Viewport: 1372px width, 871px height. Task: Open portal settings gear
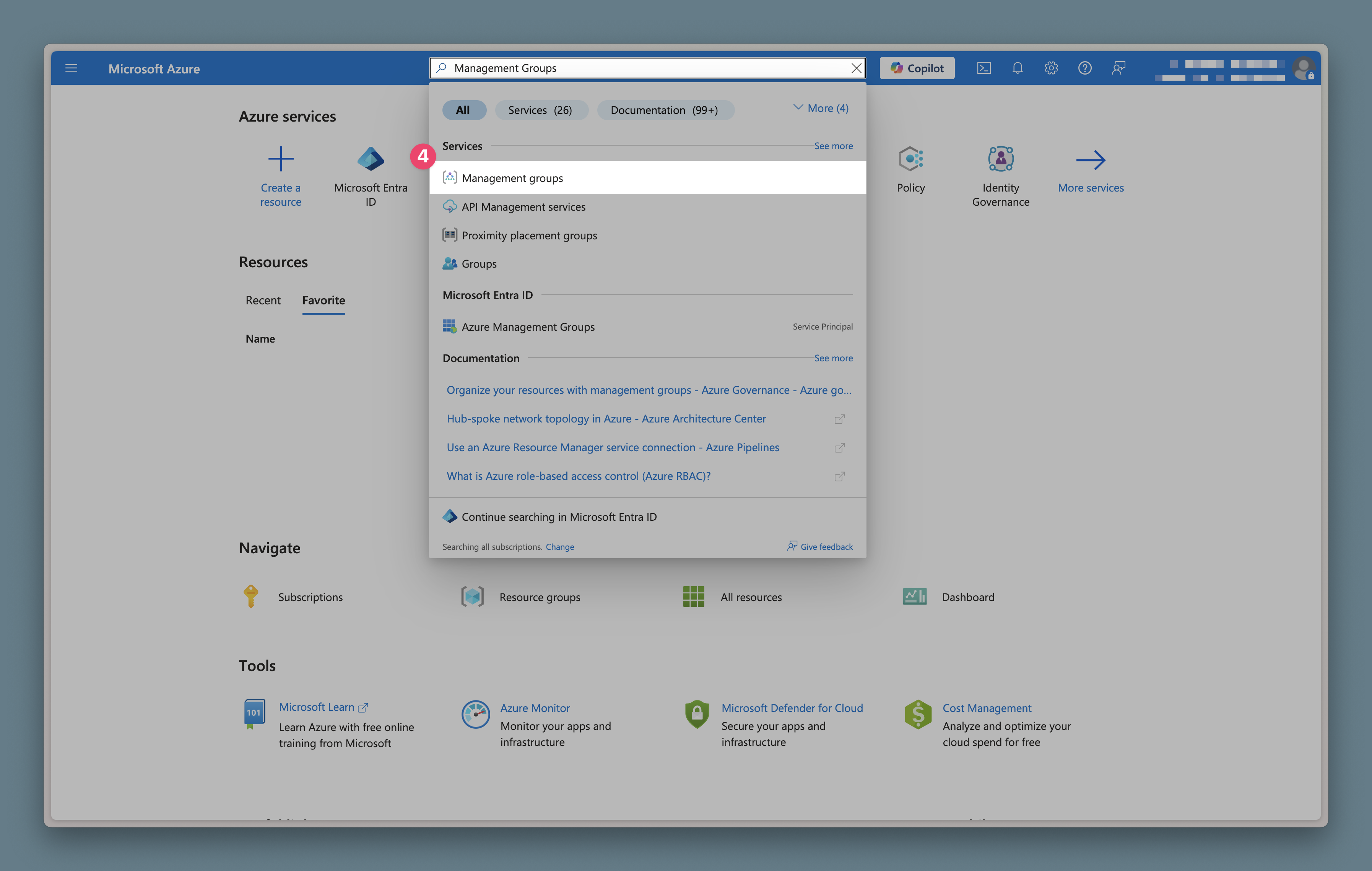1051,68
